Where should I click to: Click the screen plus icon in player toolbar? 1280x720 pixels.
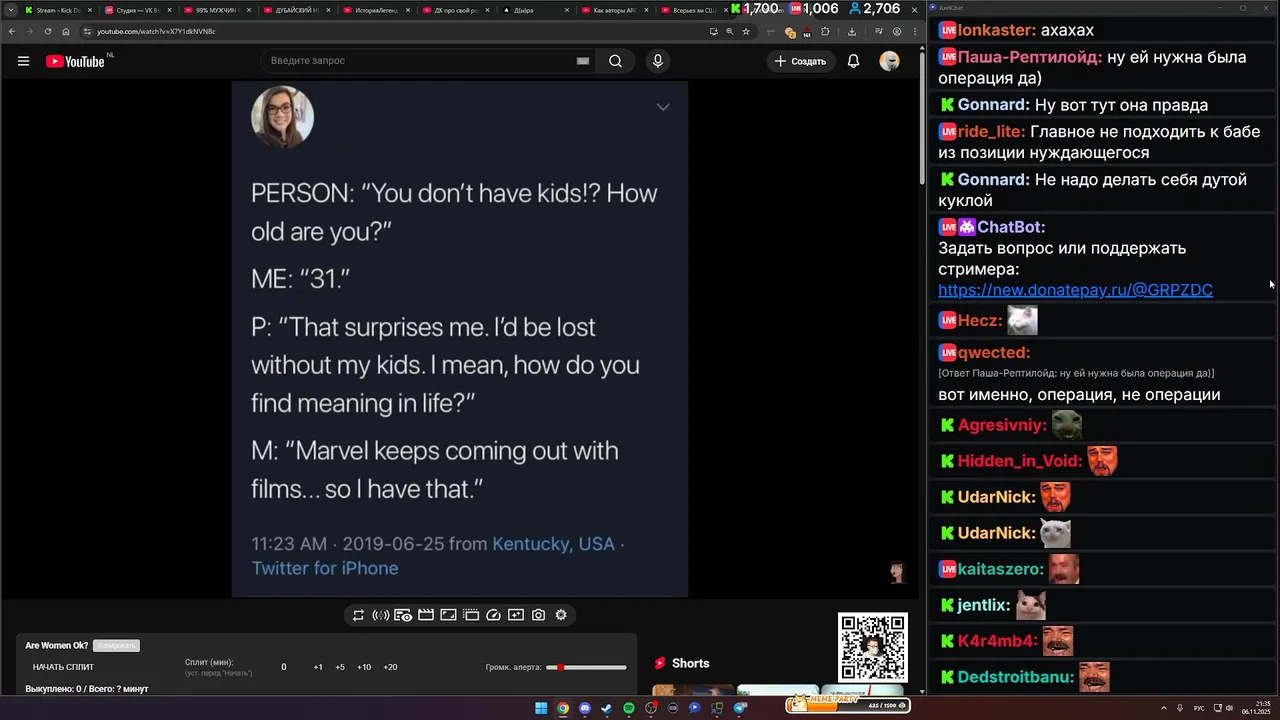516,615
